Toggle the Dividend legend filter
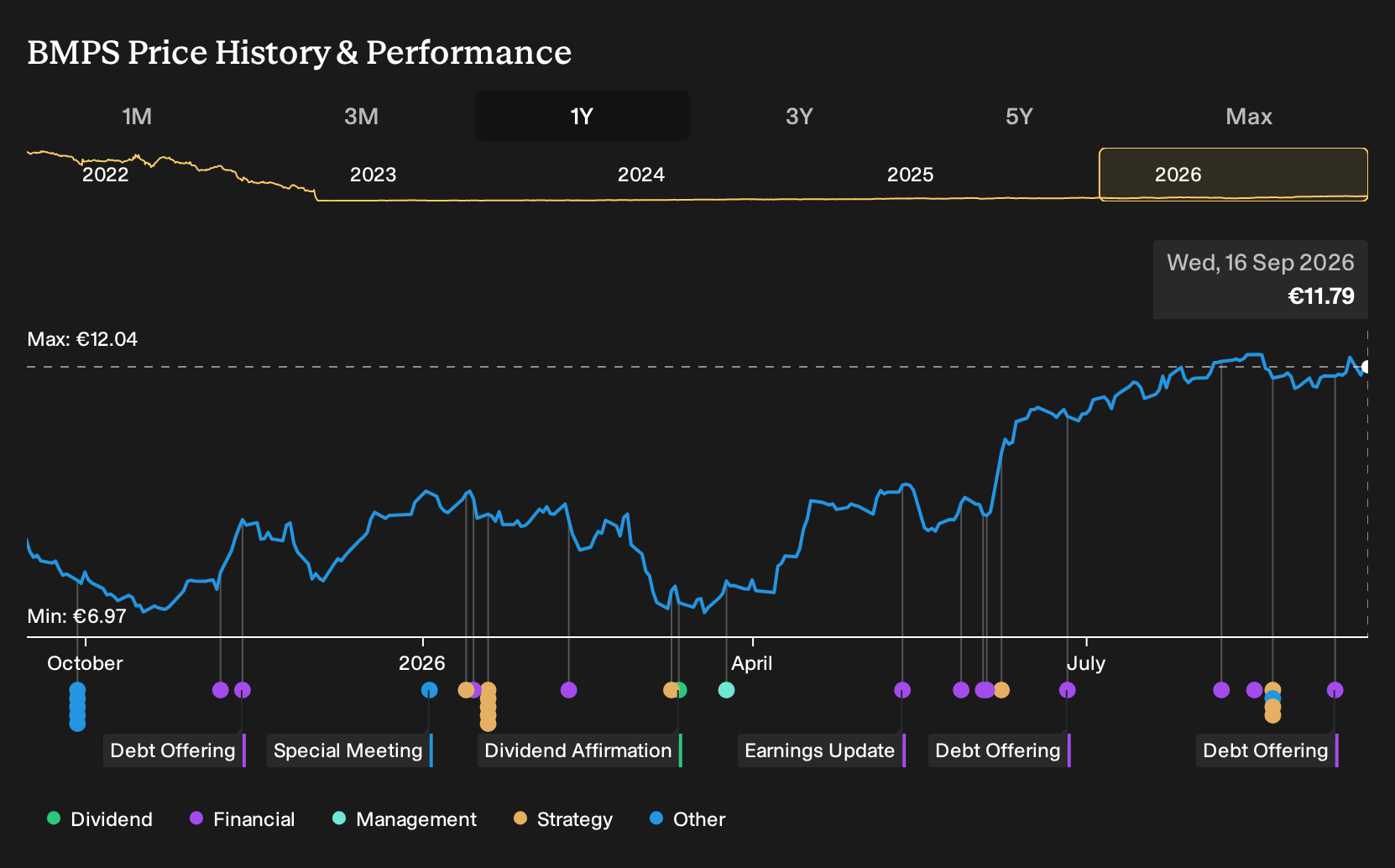1395x868 pixels. click(100, 819)
